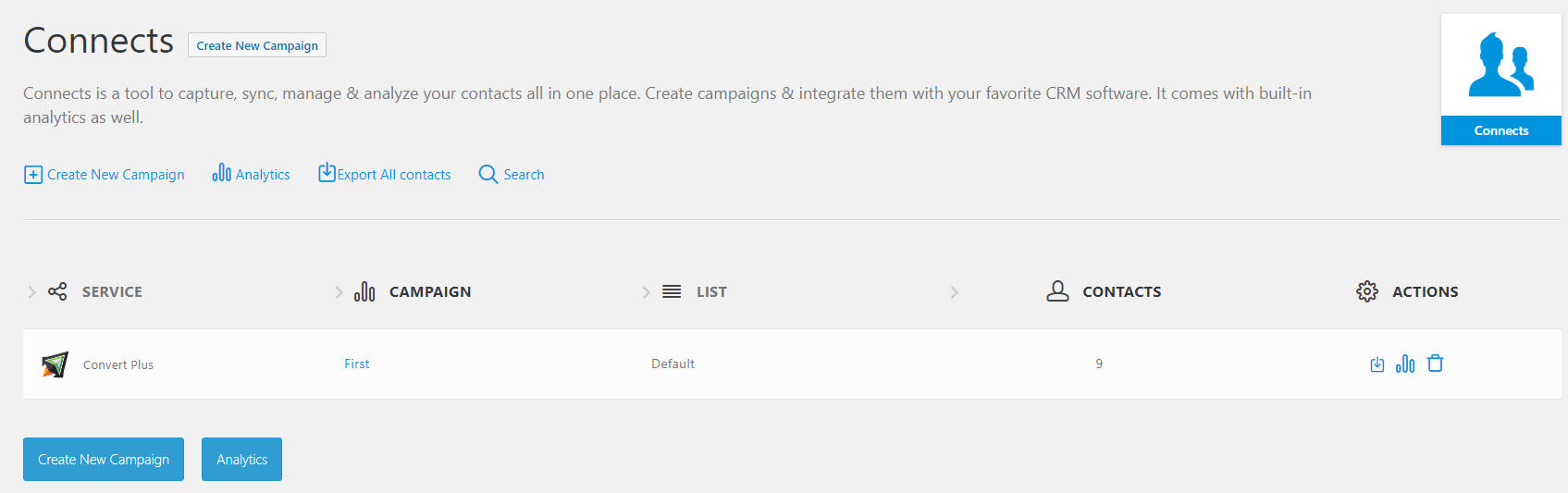Open Analytics via the bar chart icon under the description
This screenshot has width=1568, height=493.
[221, 173]
